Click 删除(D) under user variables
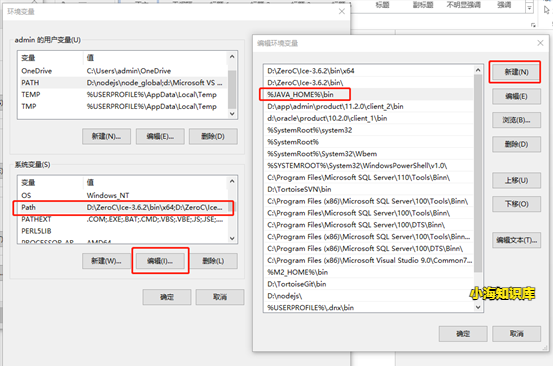Viewport: 553px width, 366px height. pos(213,136)
